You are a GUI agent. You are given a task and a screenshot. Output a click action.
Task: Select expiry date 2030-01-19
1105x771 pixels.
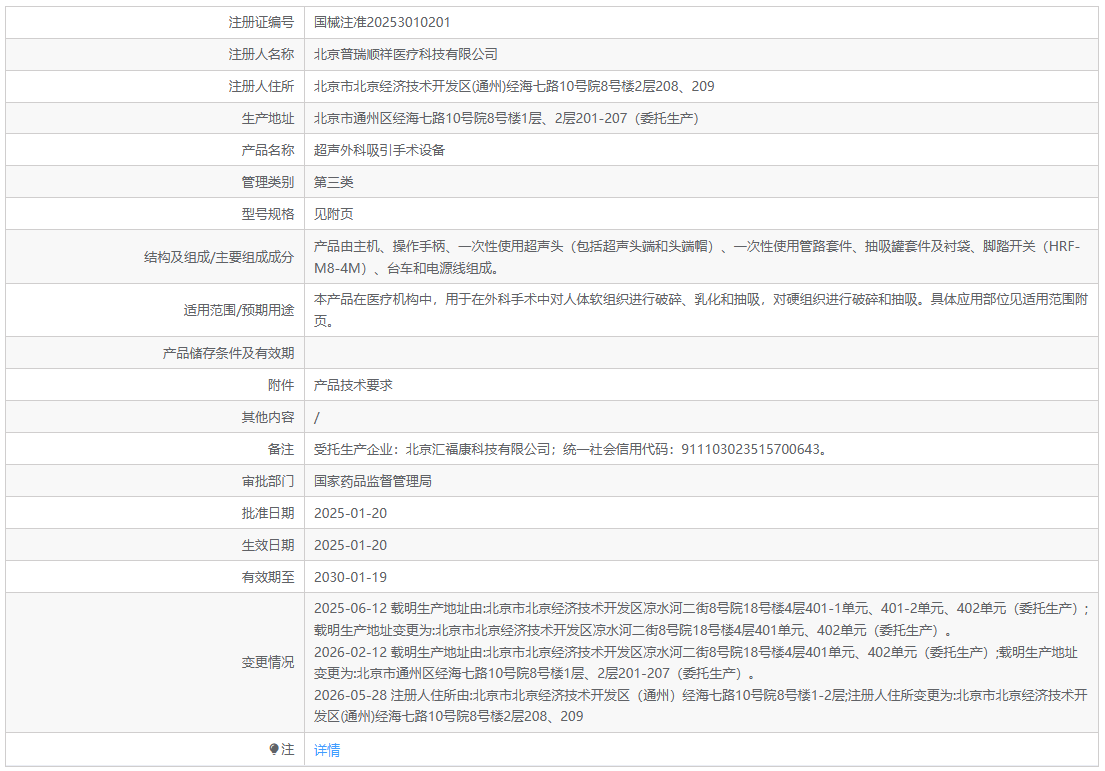(x=350, y=577)
